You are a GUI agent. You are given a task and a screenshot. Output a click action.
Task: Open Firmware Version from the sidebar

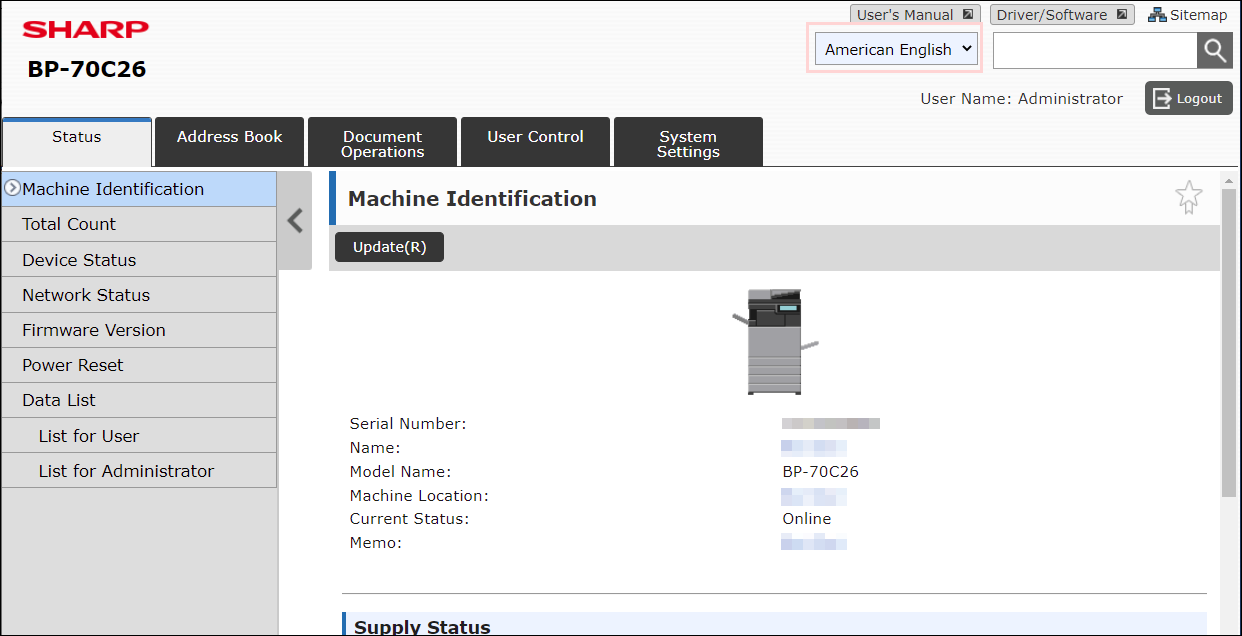pyautogui.click(x=139, y=330)
